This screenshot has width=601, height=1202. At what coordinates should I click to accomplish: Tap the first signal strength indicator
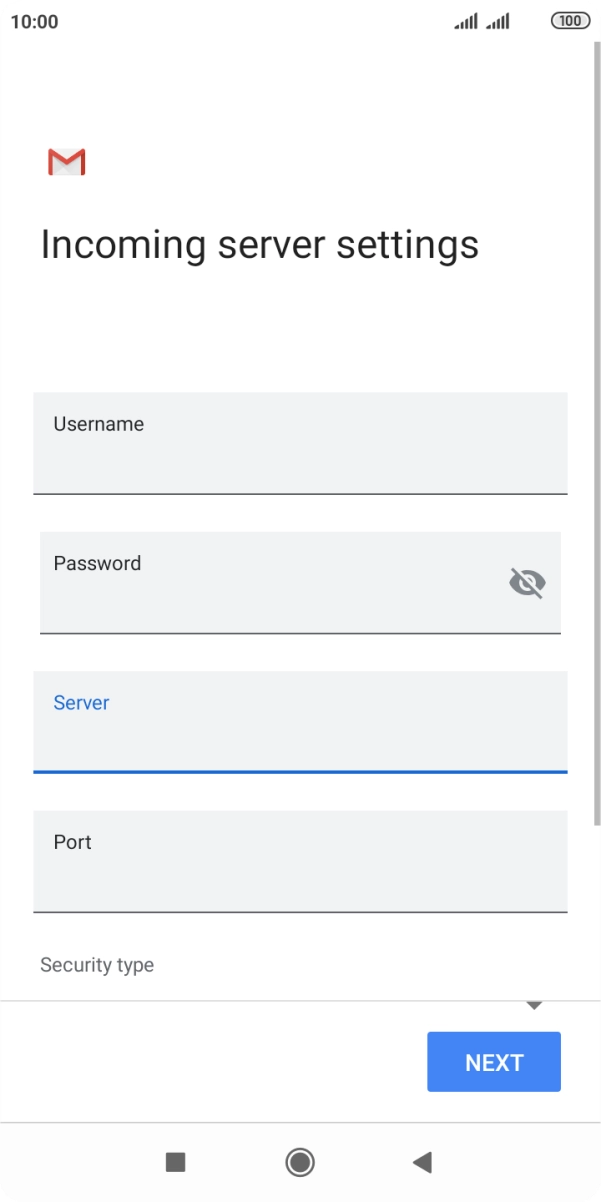[464, 20]
